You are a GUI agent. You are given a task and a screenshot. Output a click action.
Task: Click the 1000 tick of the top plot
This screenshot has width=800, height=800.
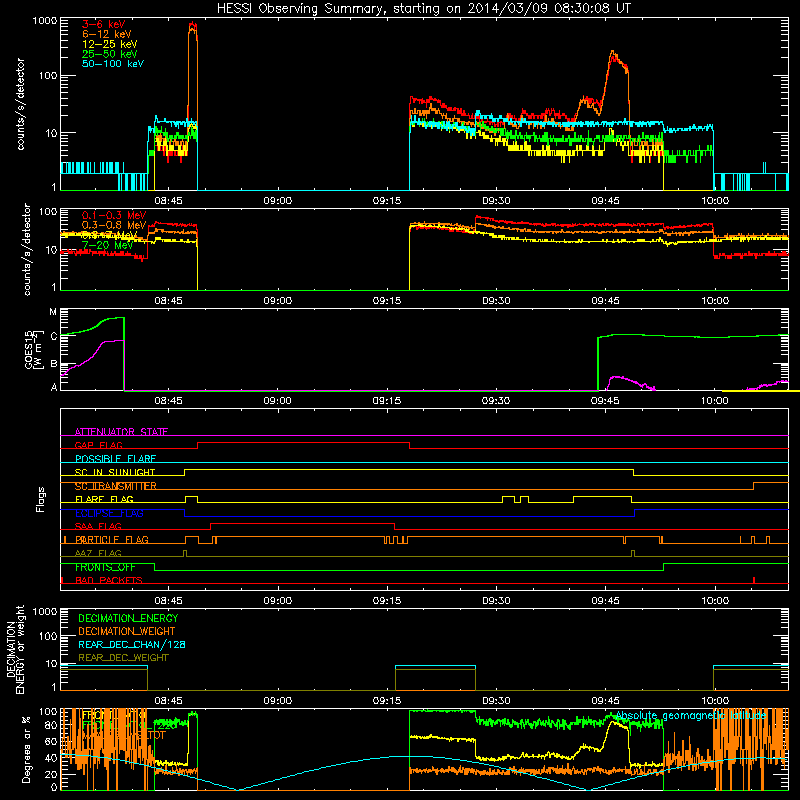[x=45, y=21]
